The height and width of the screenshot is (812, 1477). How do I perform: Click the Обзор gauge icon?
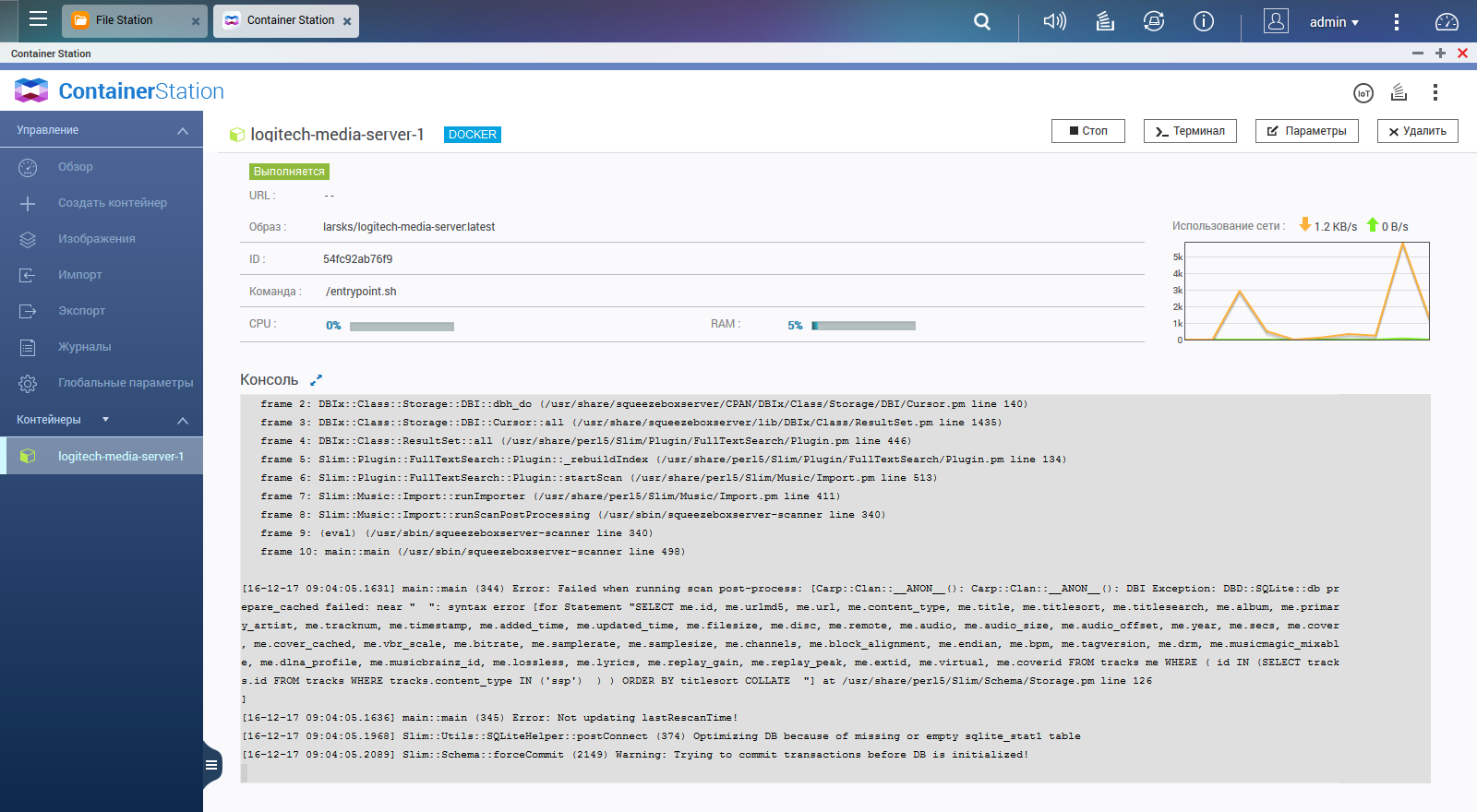click(28, 167)
